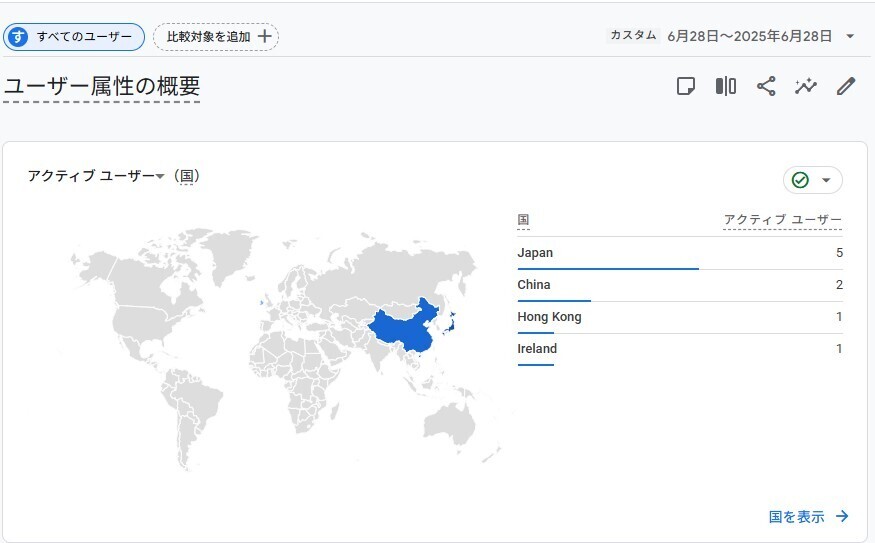Click the plus icon to add comparison

264,37
